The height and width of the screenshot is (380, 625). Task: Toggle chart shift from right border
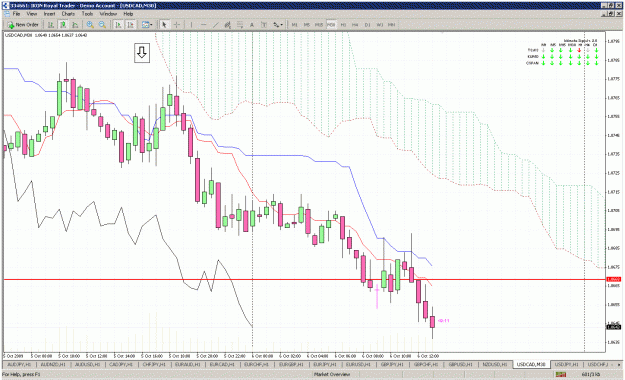pos(130,25)
